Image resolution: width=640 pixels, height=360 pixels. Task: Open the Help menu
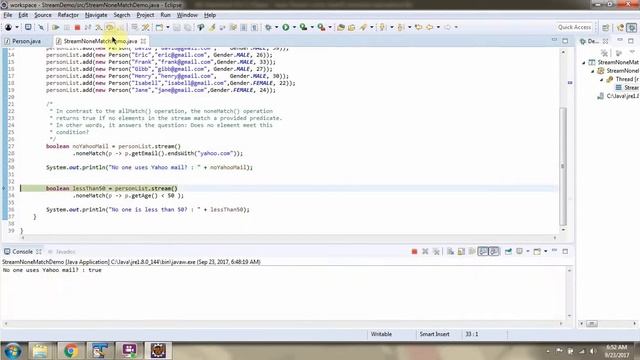tap(210, 15)
